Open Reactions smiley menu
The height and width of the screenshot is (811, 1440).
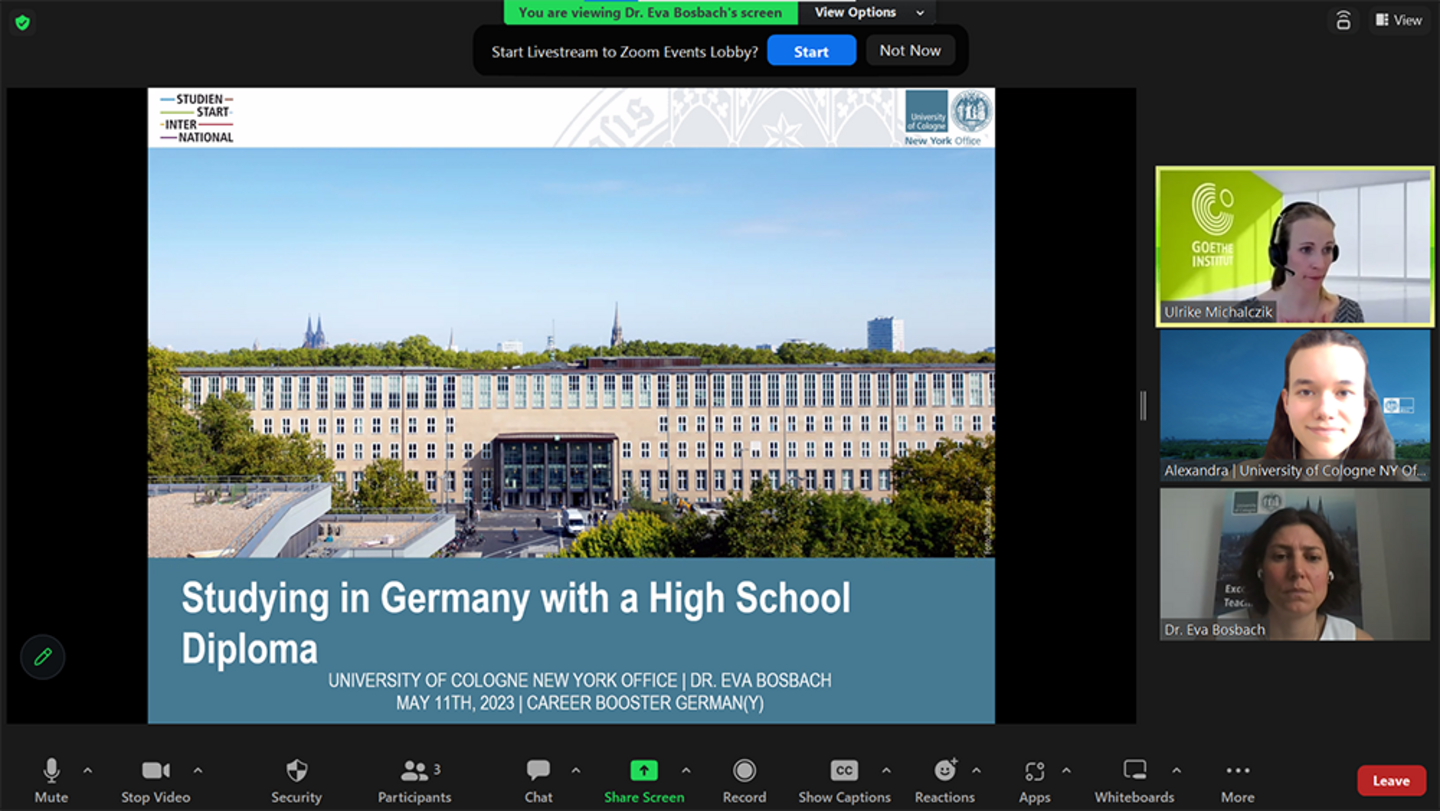click(945, 780)
